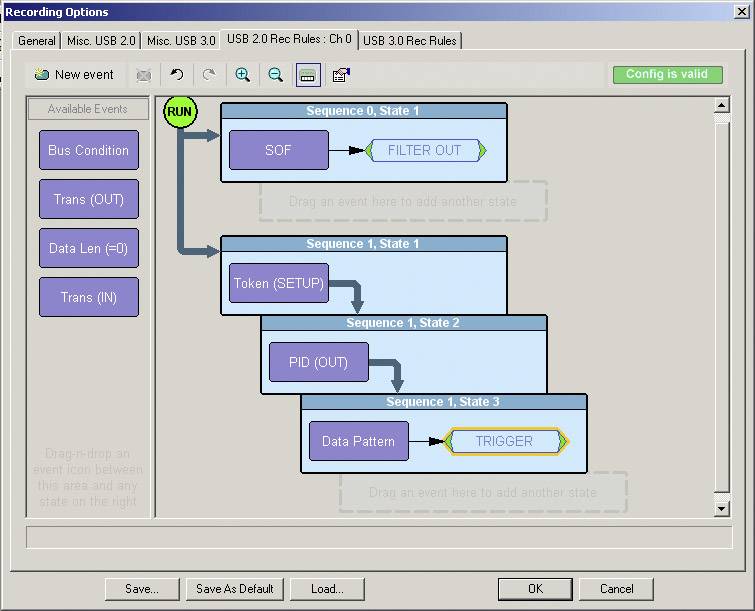Click the green RUN circle
Image resolution: width=755 pixels, height=611 pixels.
click(179, 111)
